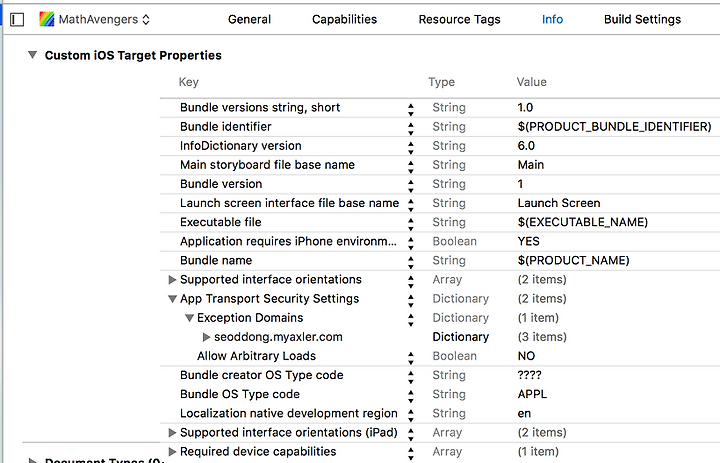This screenshot has width=720, height=463.
Task: Select the Executable file key
Action: 220,222
